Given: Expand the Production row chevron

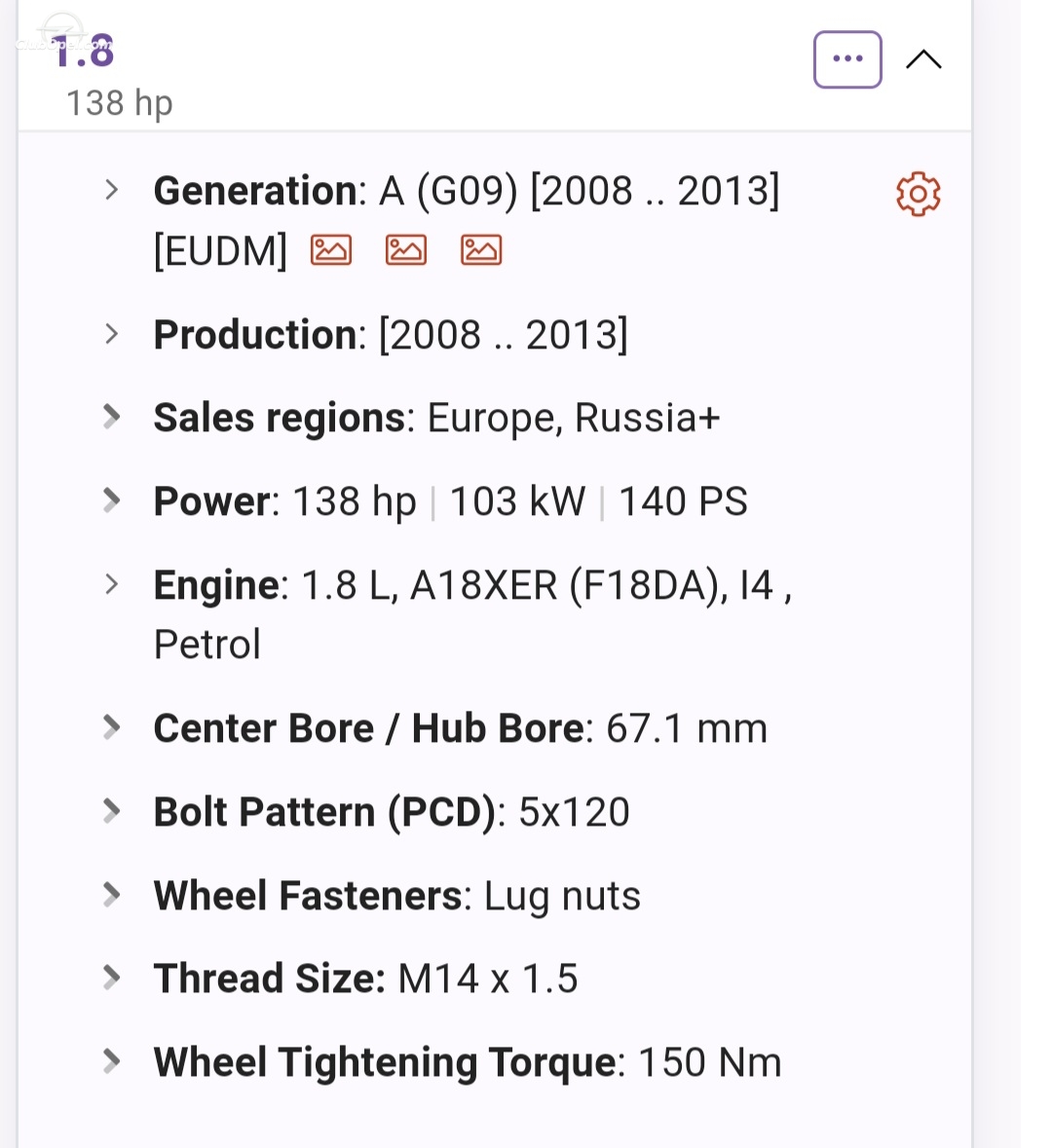Looking at the screenshot, I should [x=111, y=334].
